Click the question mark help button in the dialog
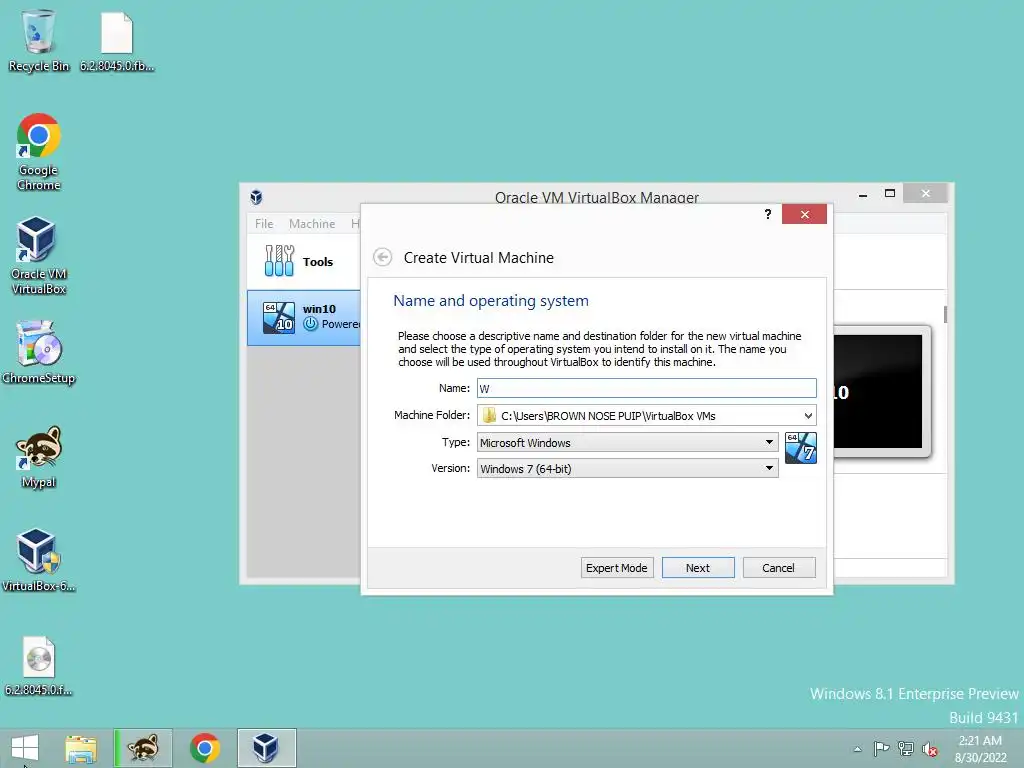Image resolution: width=1024 pixels, height=768 pixels. [x=768, y=214]
